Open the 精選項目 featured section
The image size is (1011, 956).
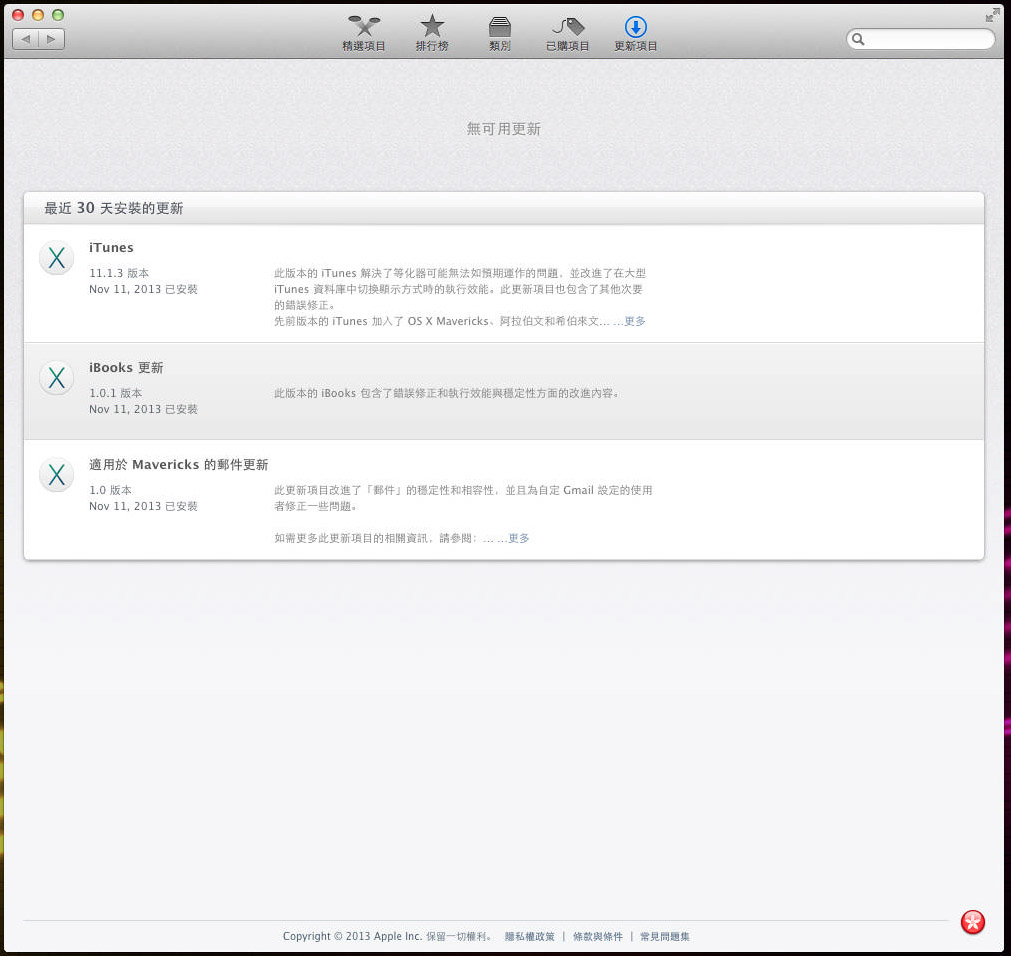pyautogui.click(x=364, y=34)
